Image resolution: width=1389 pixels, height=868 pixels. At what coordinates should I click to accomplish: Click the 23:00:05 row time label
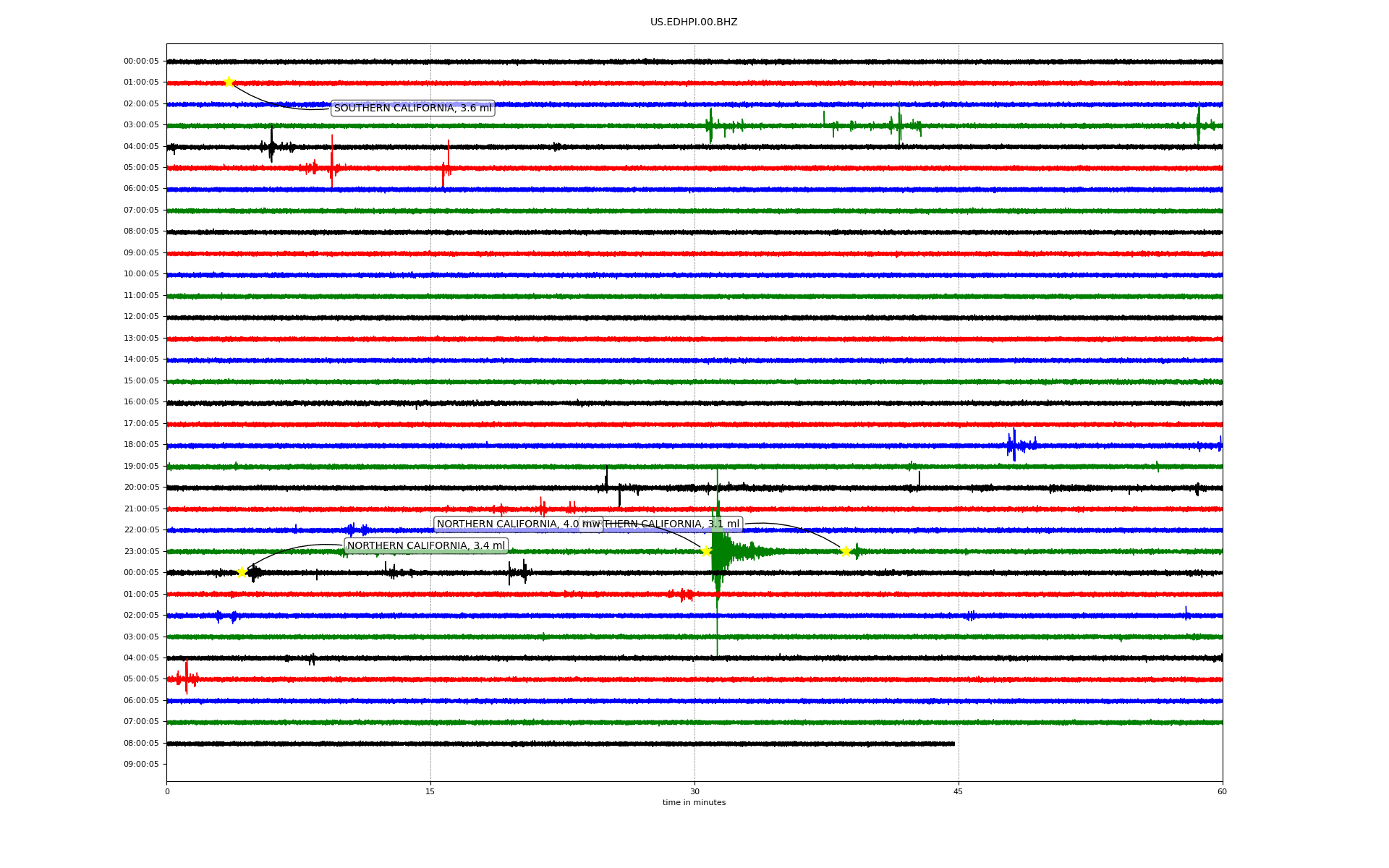pos(141,552)
